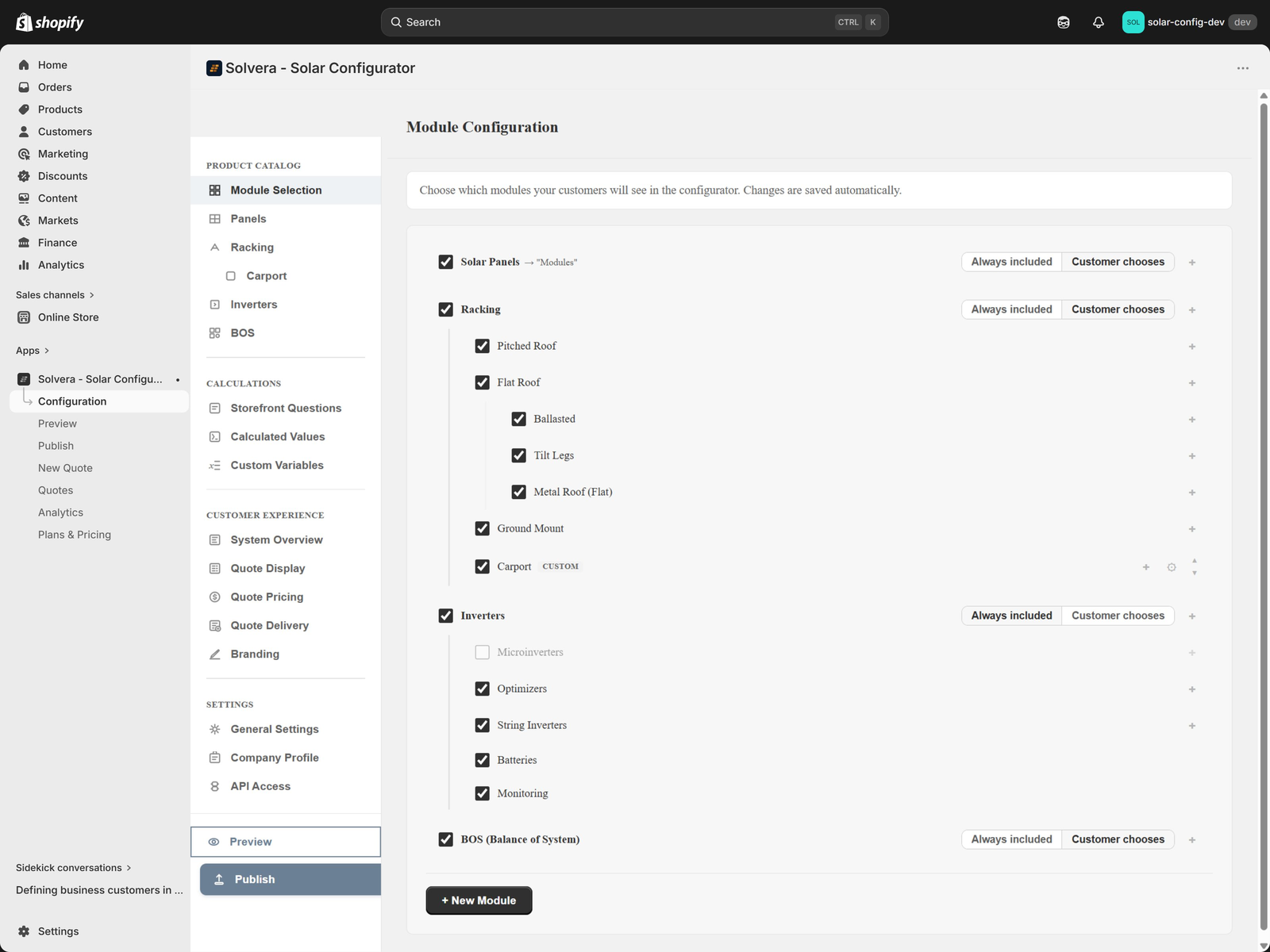Click the Customers person icon
This screenshot has width=1270, height=952.
coord(24,132)
